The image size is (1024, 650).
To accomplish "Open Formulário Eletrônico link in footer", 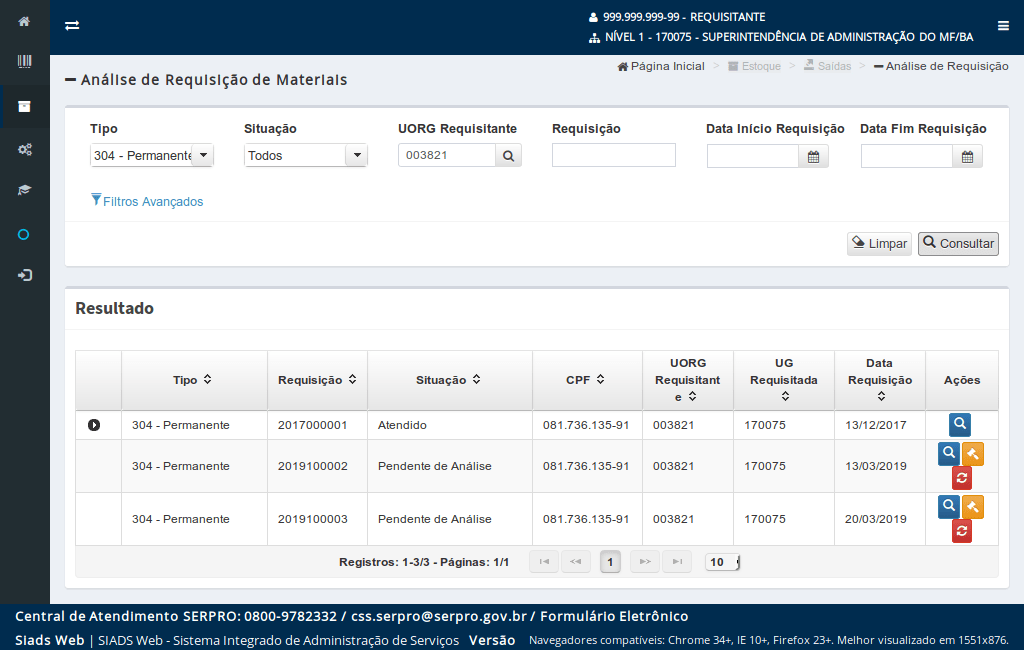I will [x=614, y=617].
